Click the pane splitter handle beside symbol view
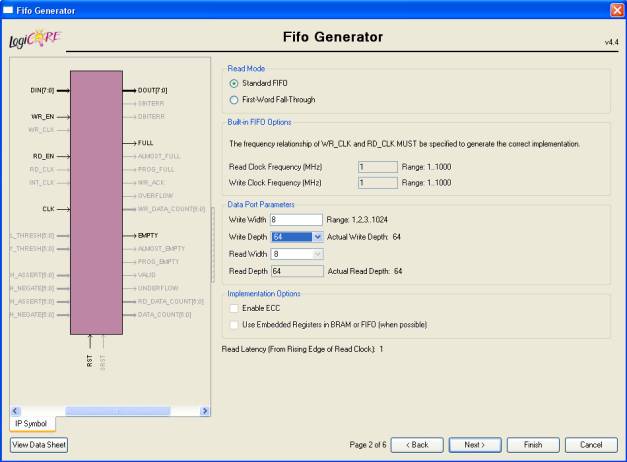627x462 pixels. click(213, 245)
